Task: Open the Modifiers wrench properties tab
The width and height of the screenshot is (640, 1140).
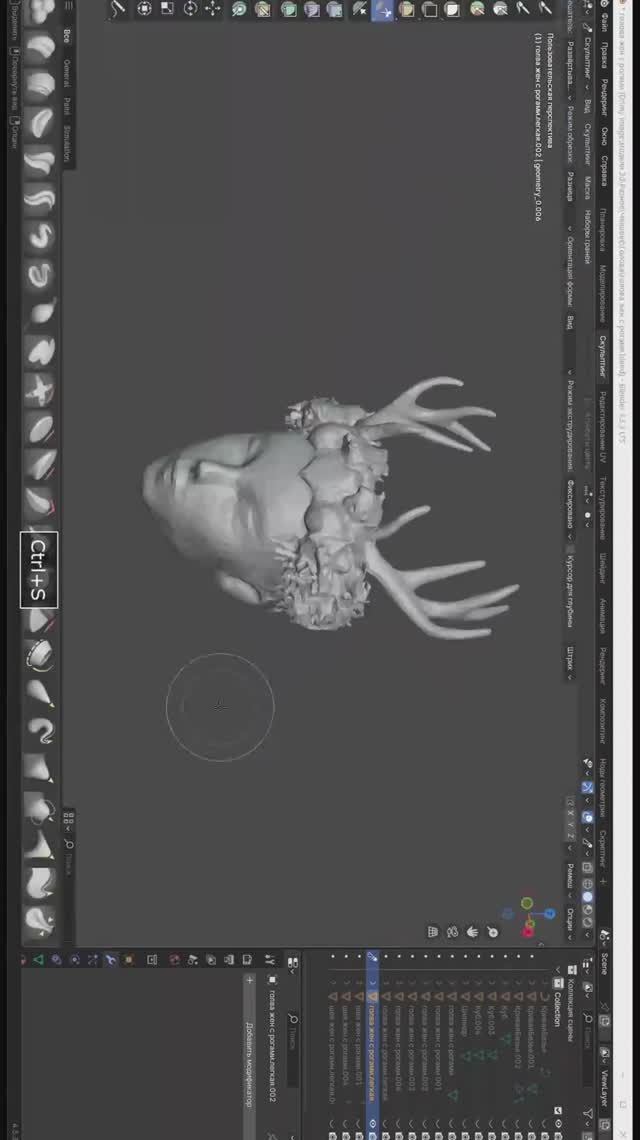Action: 111,960
